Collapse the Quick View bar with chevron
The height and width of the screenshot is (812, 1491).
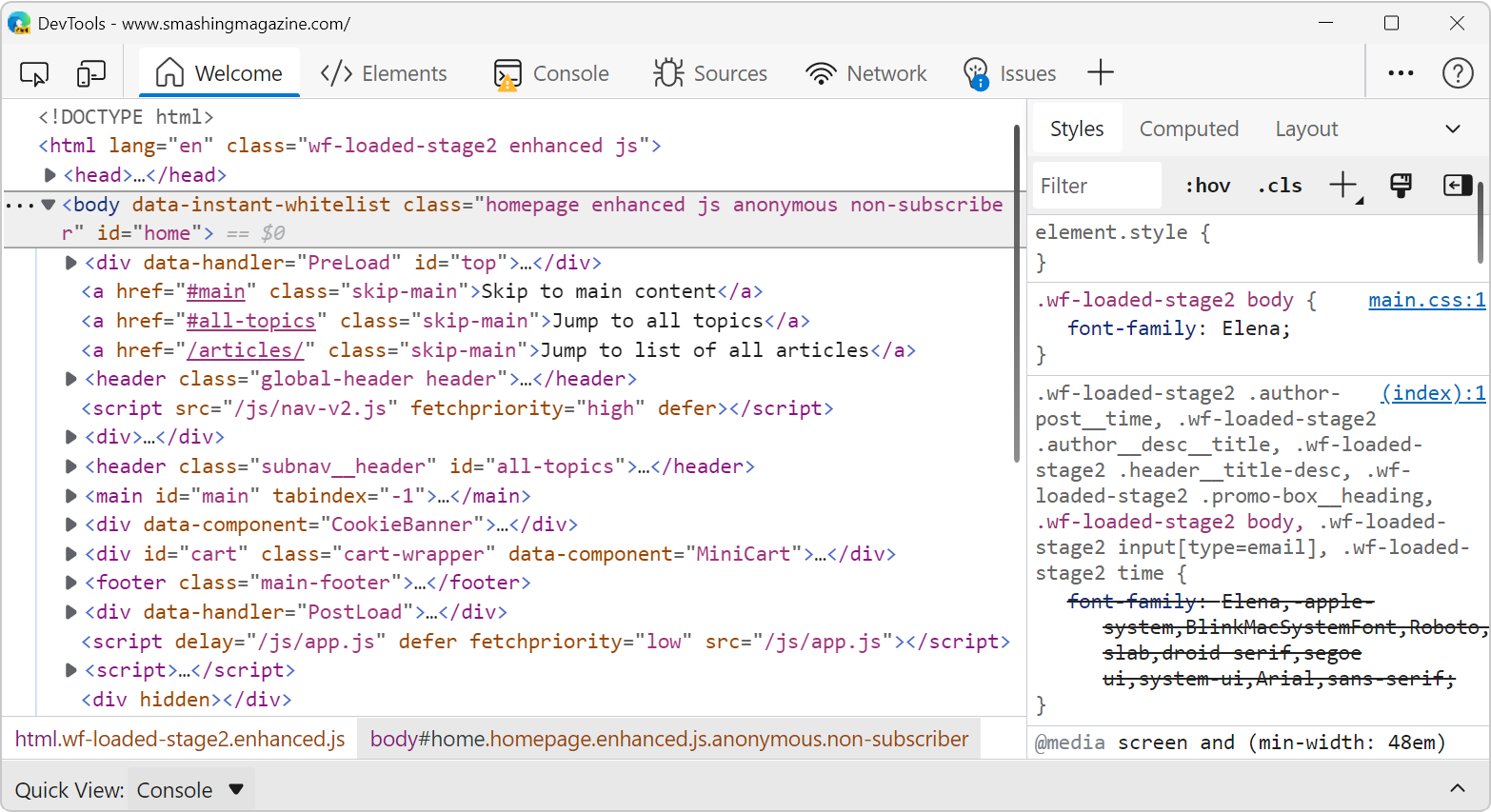click(x=1458, y=789)
